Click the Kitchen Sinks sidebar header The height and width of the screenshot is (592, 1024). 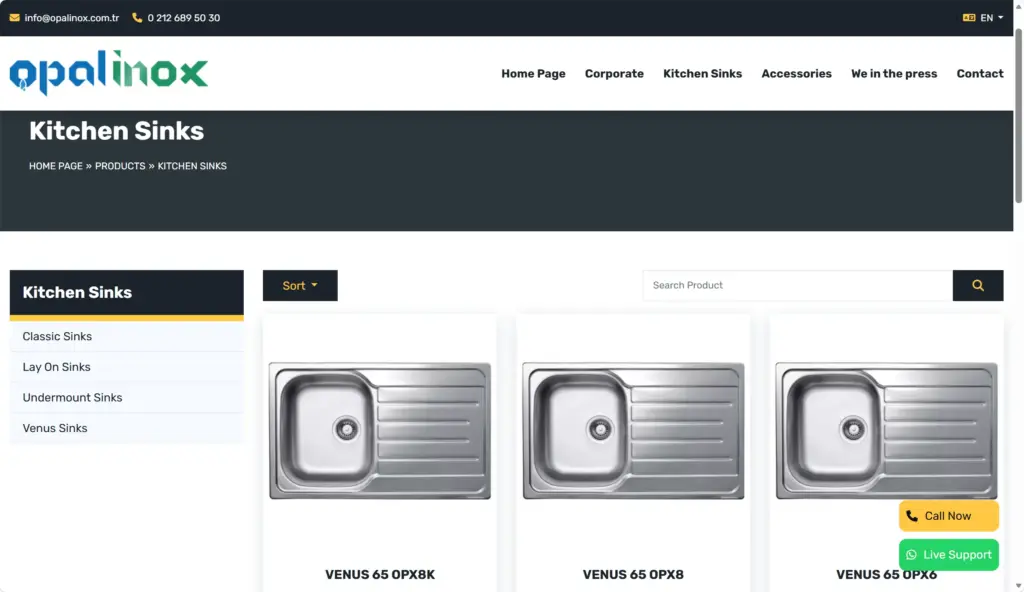[x=127, y=293]
